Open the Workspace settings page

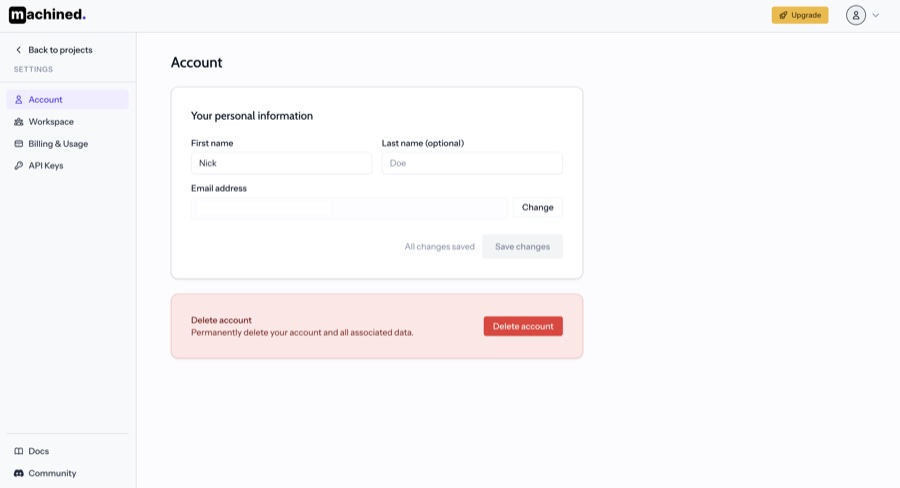pyautogui.click(x=51, y=122)
